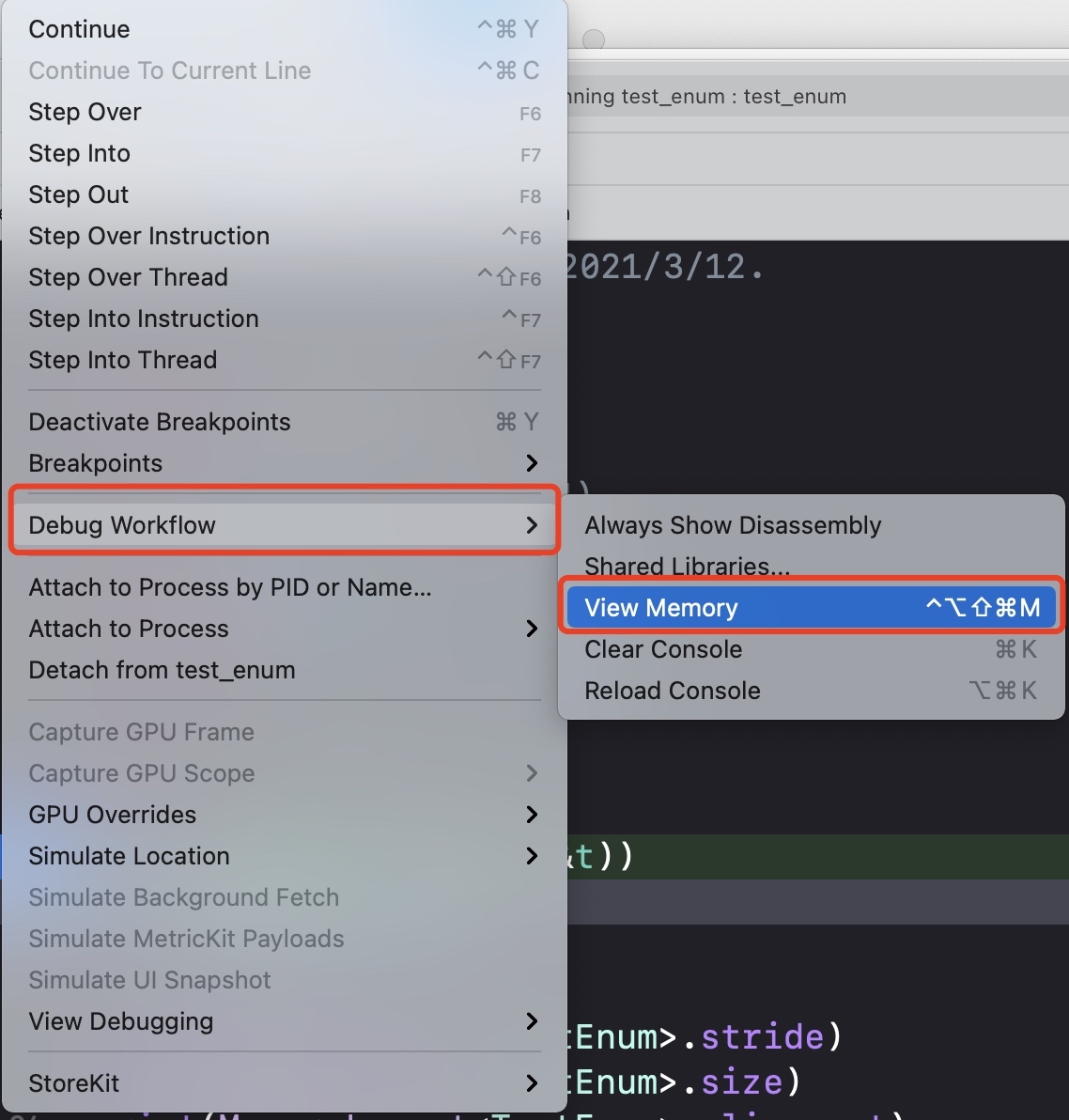Choose Reload Console

pos(812,691)
